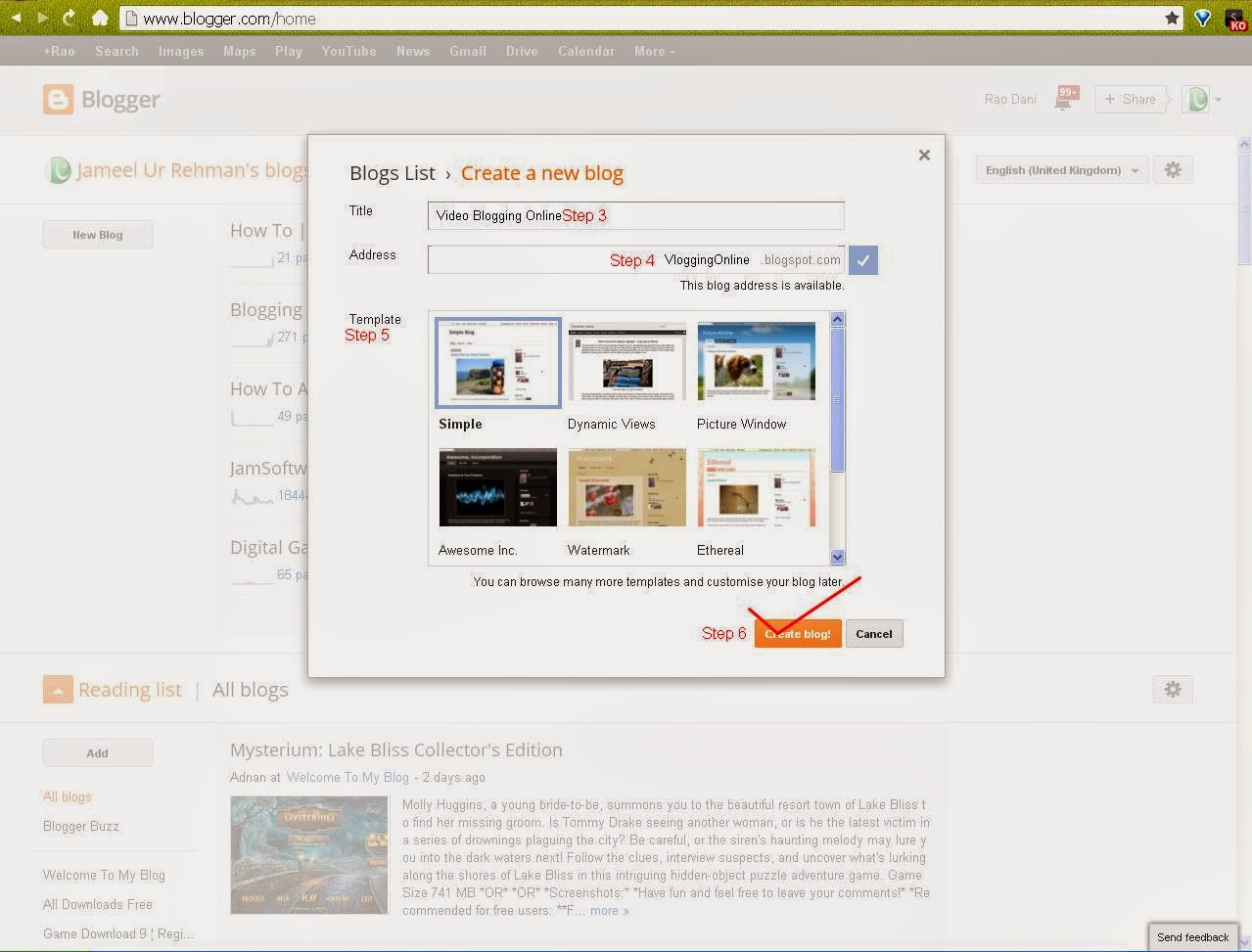
Task: Open Play in the Google bar
Action: (289, 51)
